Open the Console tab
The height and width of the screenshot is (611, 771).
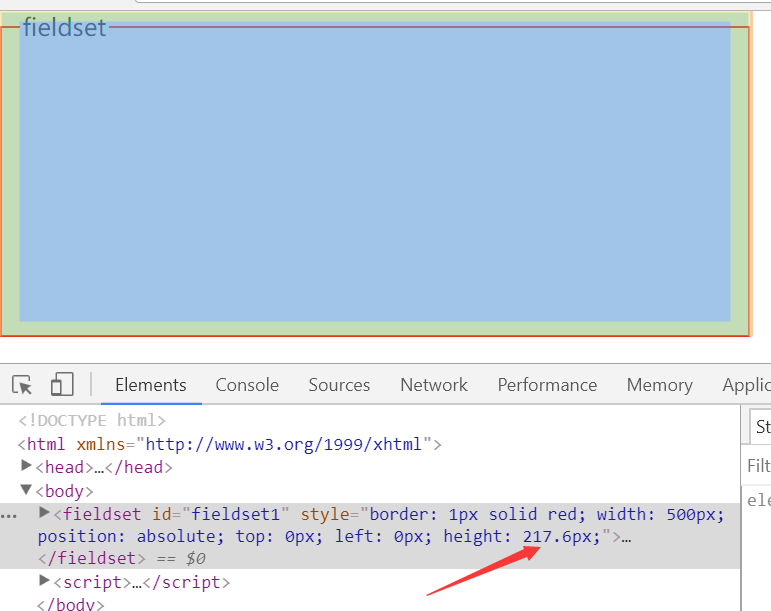(247, 385)
